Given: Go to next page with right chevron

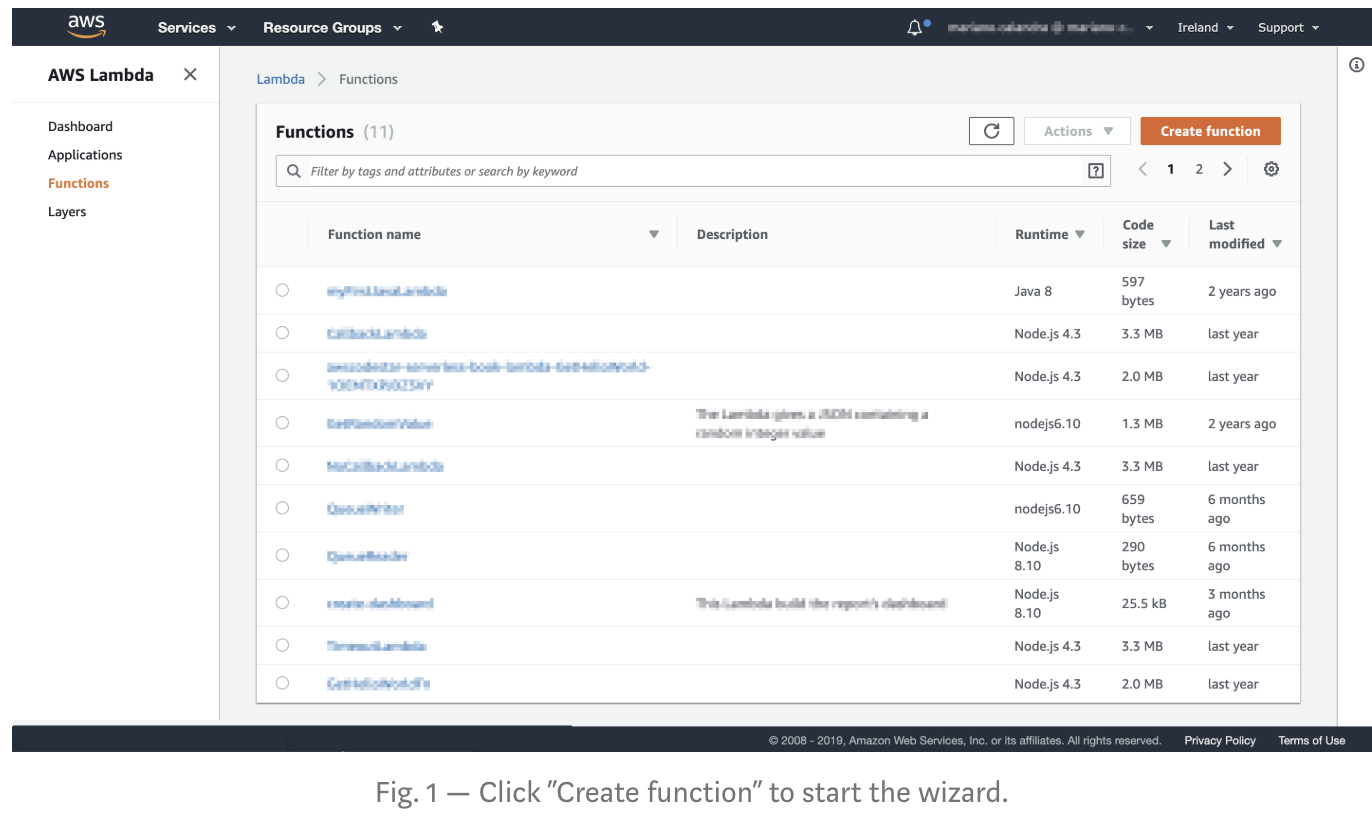Looking at the screenshot, I should [x=1227, y=169].
